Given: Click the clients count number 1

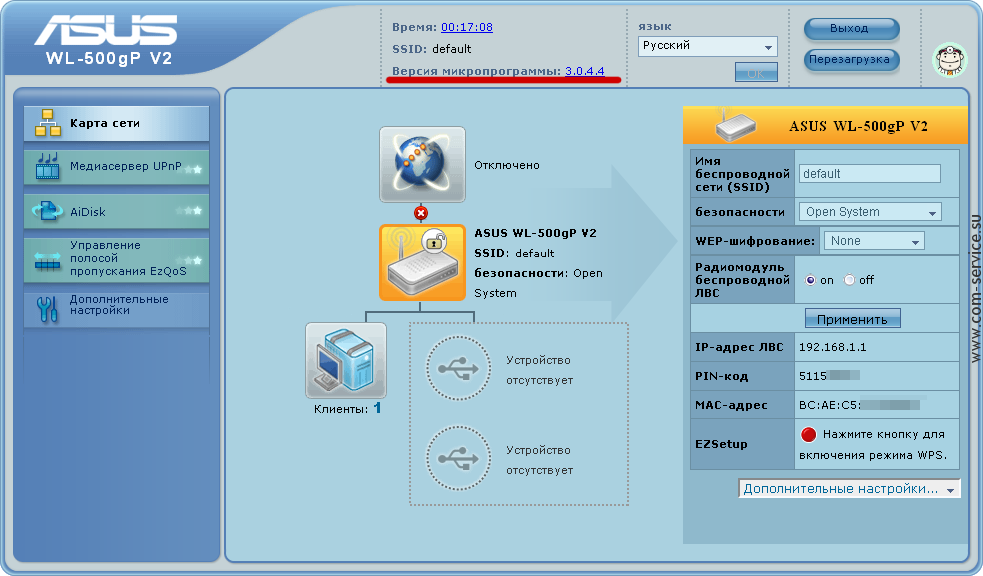Looking at the screenshot, I should tap(377, 408).
